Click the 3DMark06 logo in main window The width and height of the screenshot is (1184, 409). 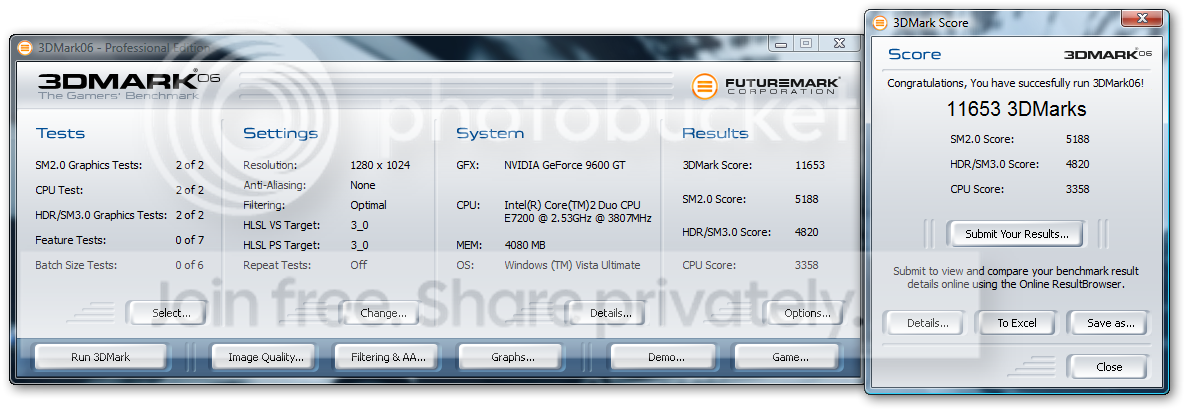click(x=128, y=81)
